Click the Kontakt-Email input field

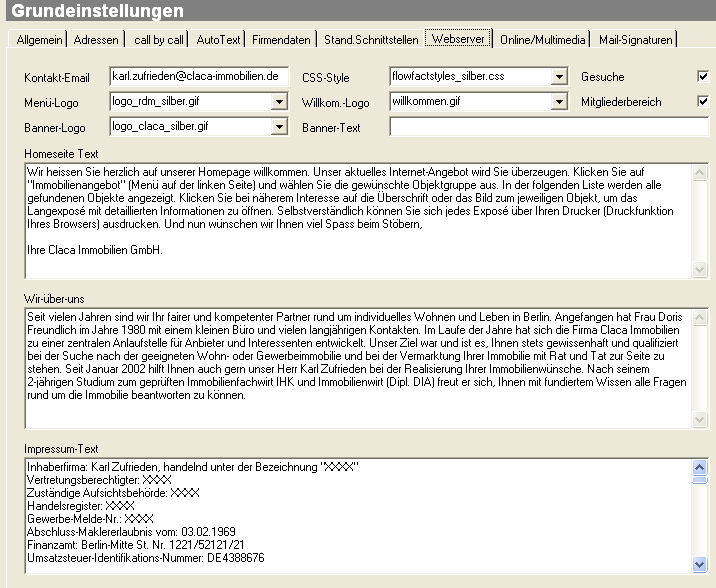click(x=199, y=76)
